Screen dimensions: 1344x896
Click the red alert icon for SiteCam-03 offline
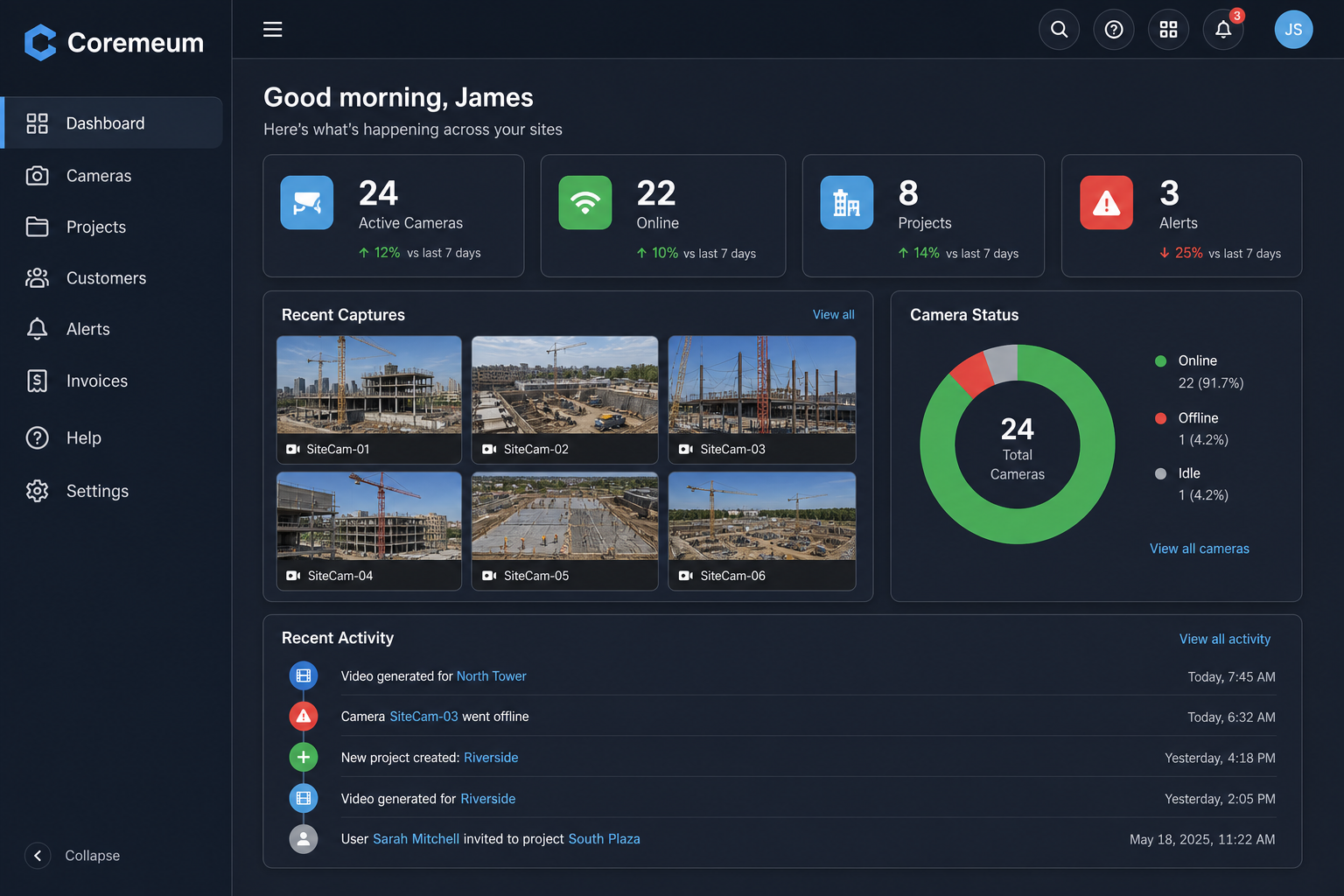[304, 716]
